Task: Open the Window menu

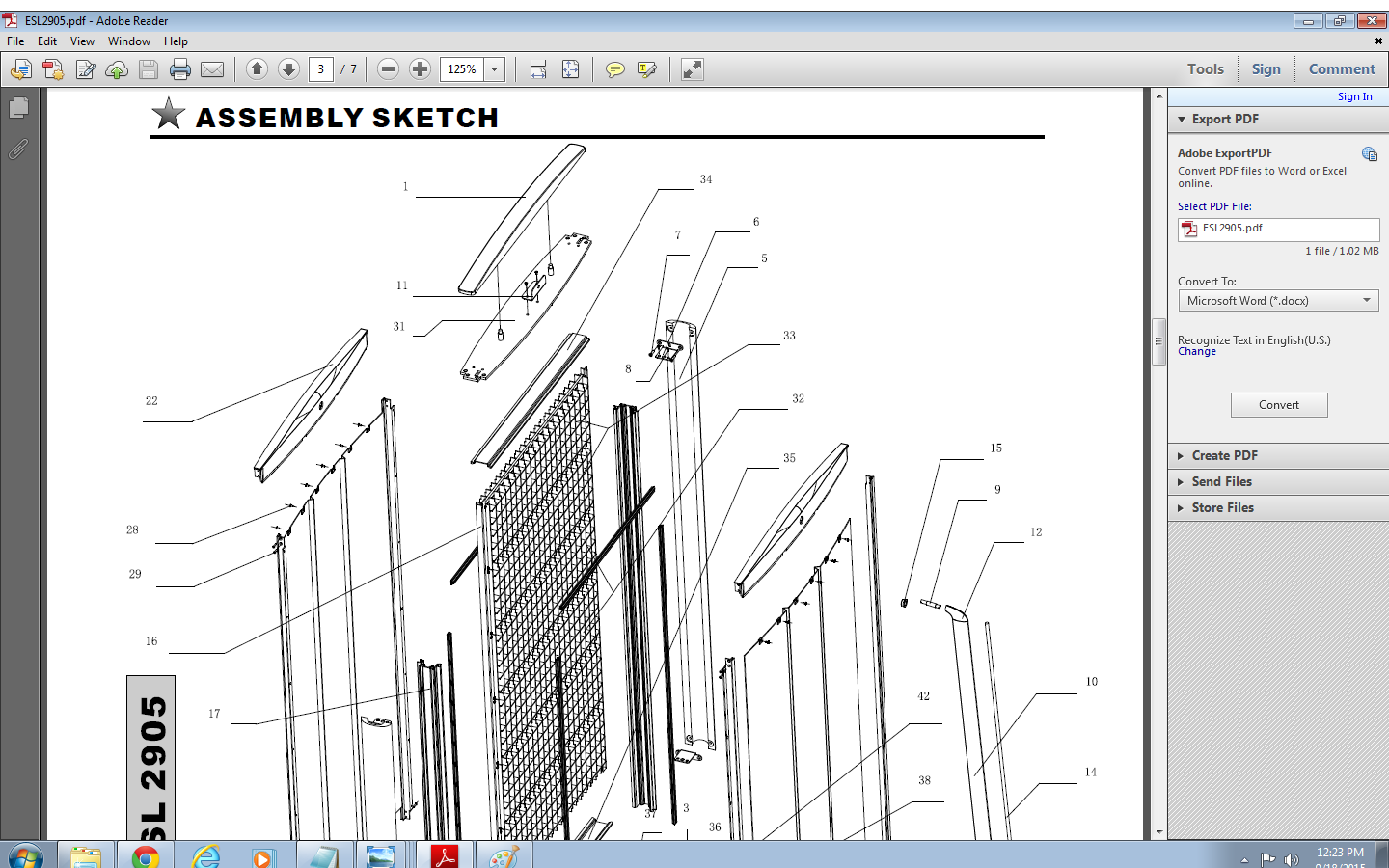Action: click(129, 41)
